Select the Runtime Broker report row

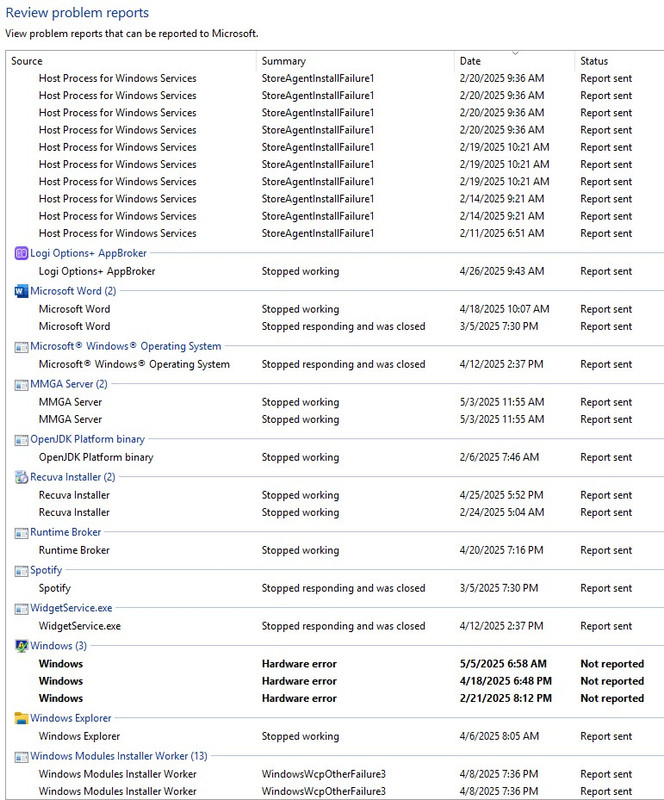coord(335,550)
